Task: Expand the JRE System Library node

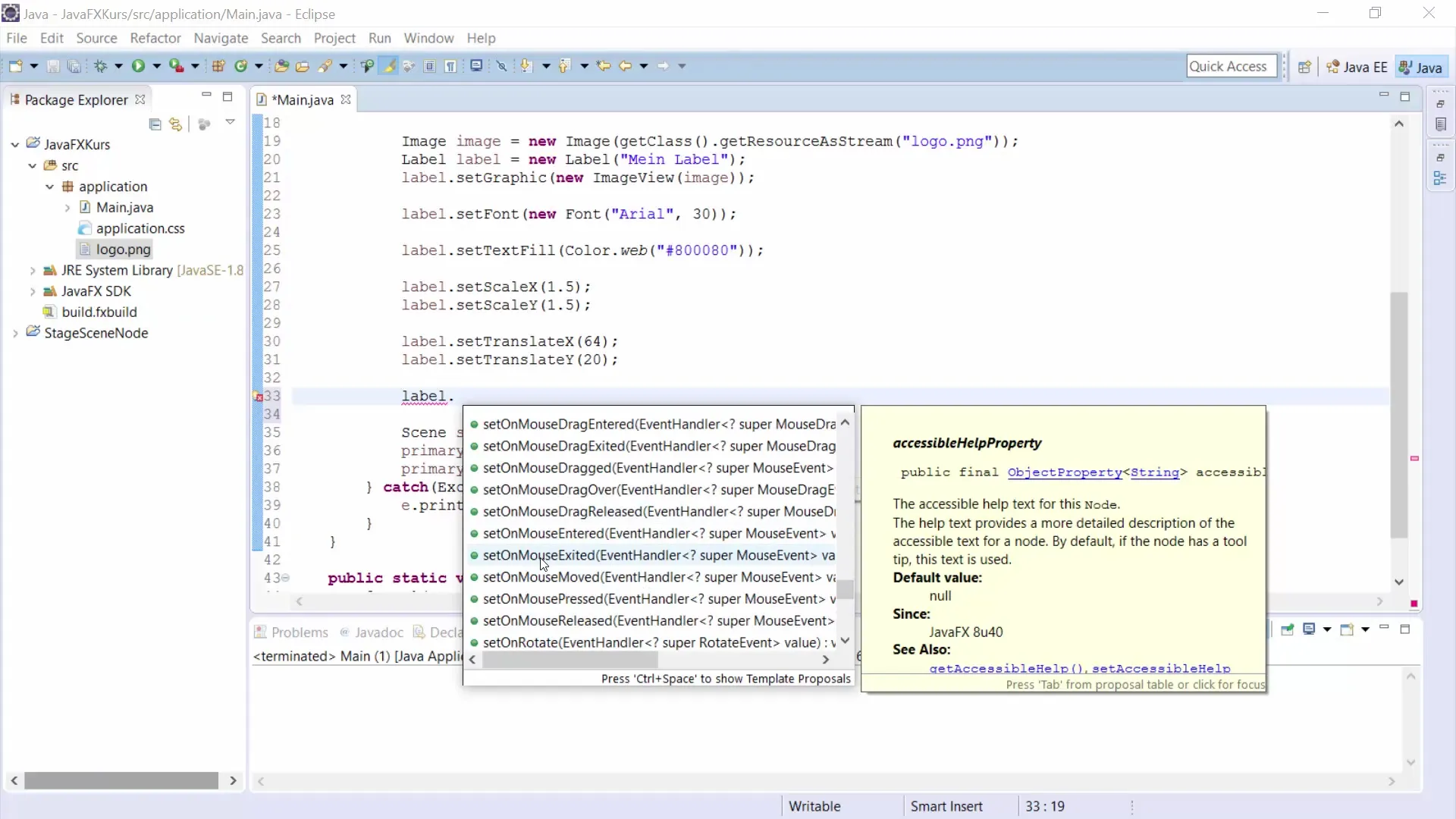Action: (32, 270)
